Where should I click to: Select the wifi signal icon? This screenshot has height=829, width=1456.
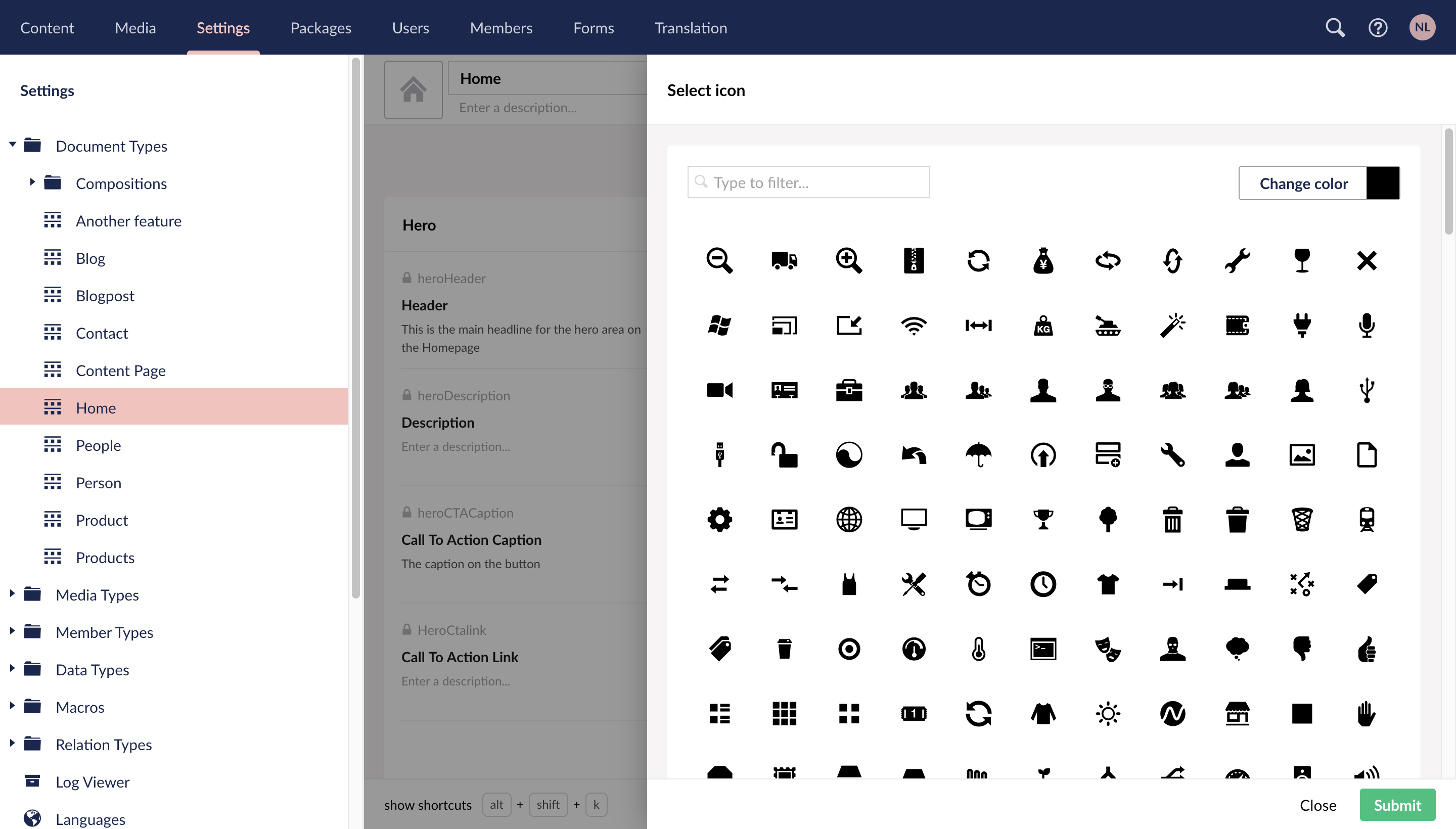(x=915, y=325)
